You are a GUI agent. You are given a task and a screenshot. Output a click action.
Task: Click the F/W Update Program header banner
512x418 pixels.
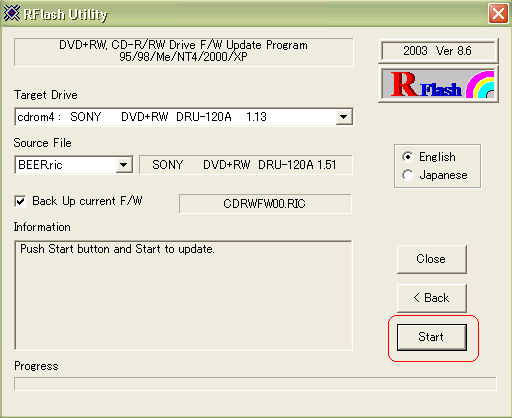[184, 52]
